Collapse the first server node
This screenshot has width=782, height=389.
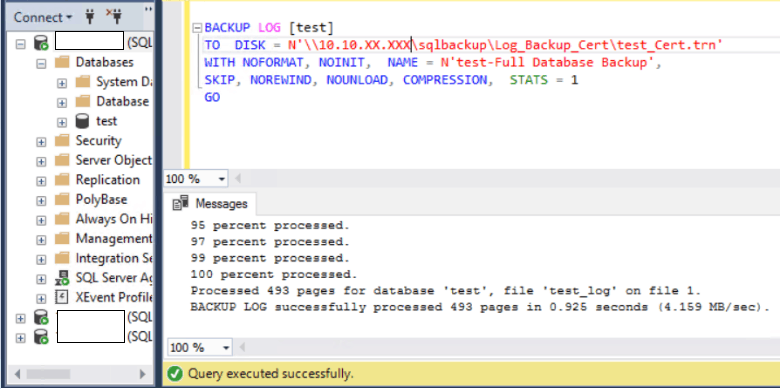[20, 44]
